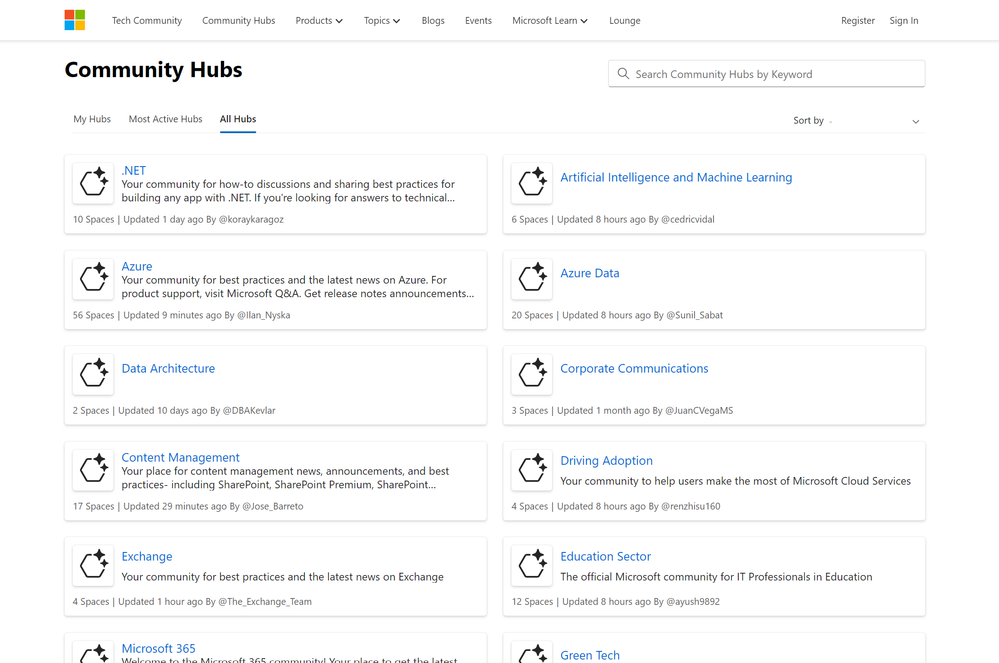The image size is (999, 663).
Task: Click the Azure Data hub icon
Action: [532, 279]
